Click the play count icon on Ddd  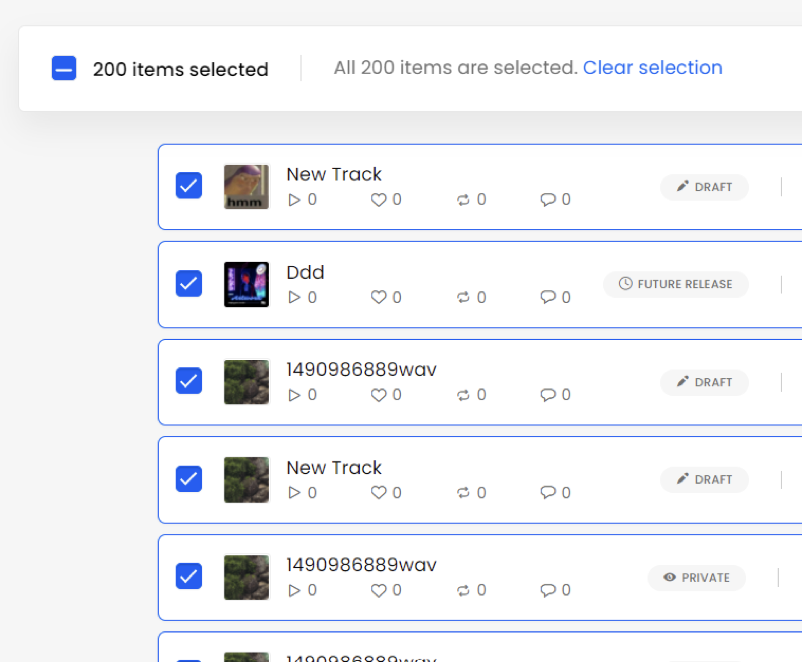(294, 297)
